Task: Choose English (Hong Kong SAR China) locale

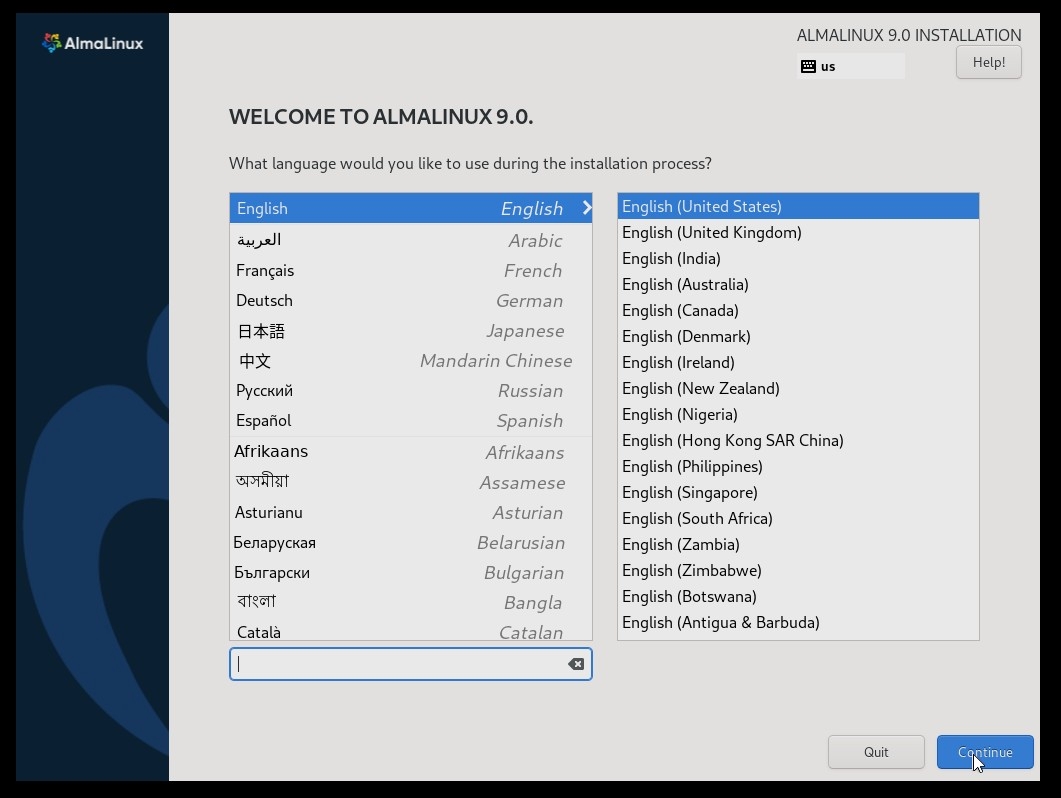Action: coord(798,441)
